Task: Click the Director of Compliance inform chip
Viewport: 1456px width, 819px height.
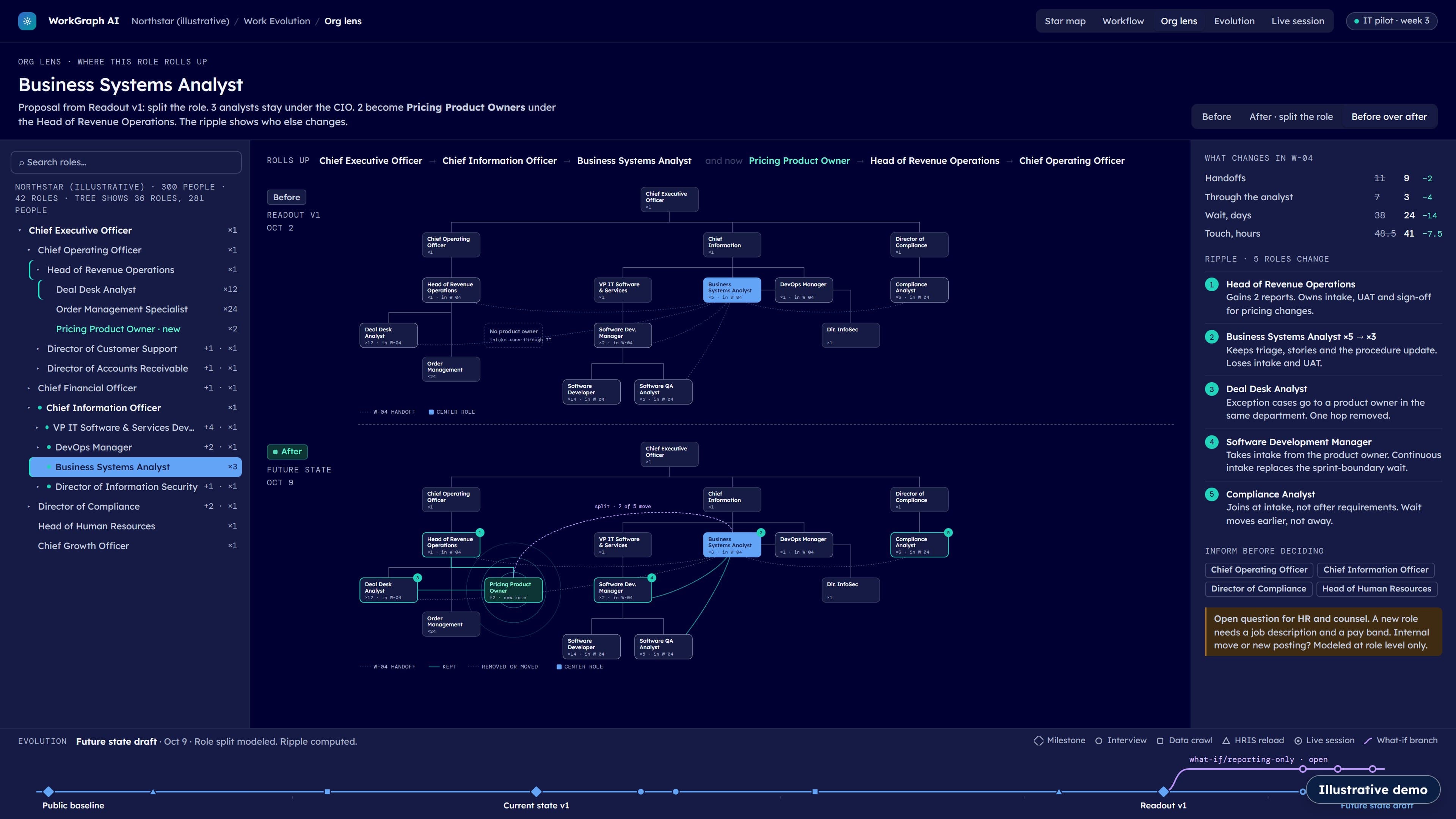Action: (x=1258, y=588)
